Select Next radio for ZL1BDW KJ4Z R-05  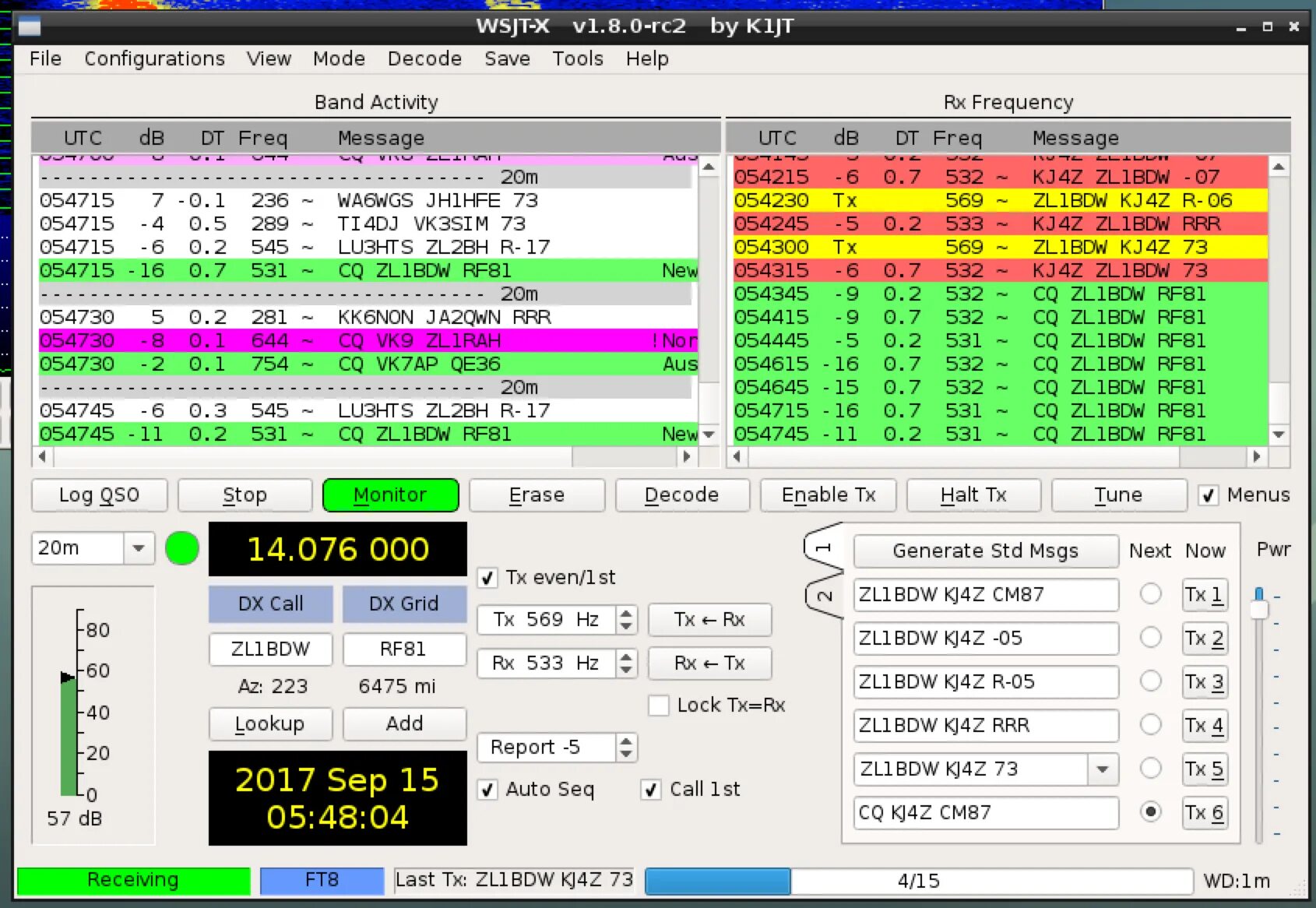(1150, 681)
